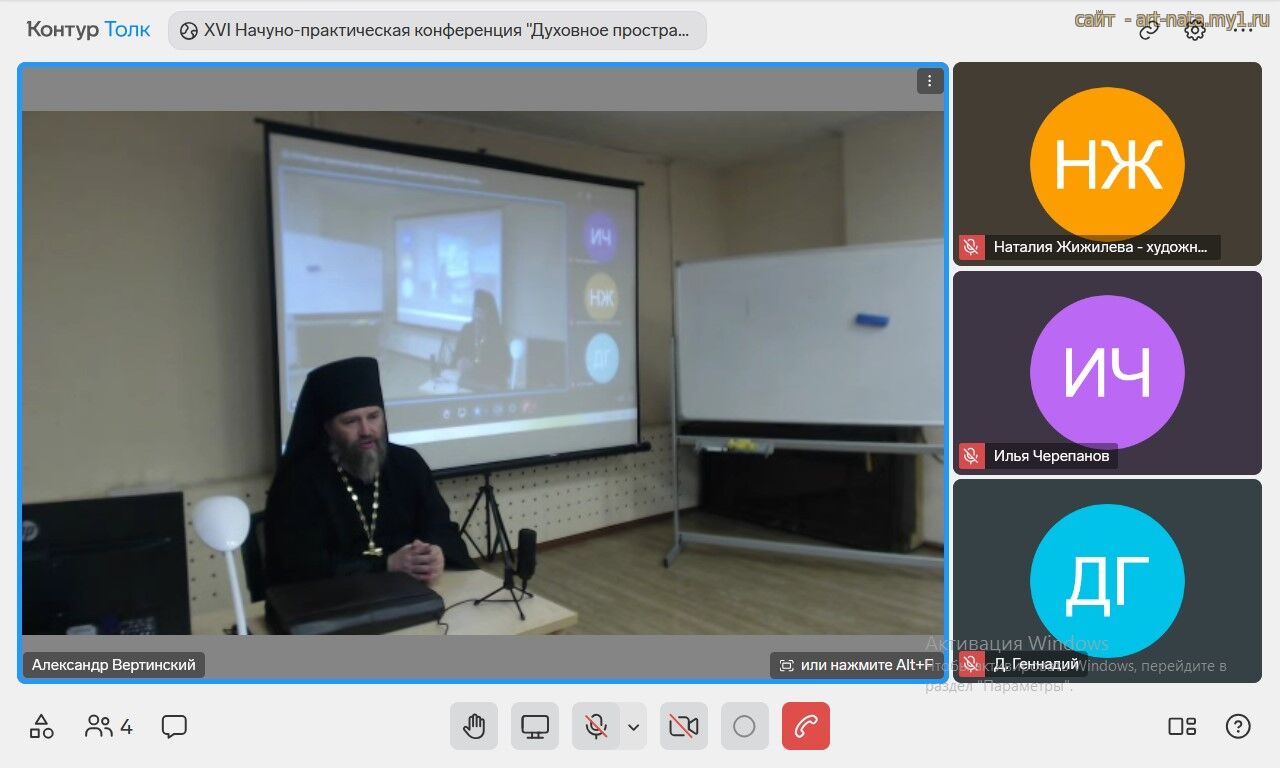The image size is (1280, 768).
Task: Open the shapes icon in bottom-left corner
Action: [41, 726]
